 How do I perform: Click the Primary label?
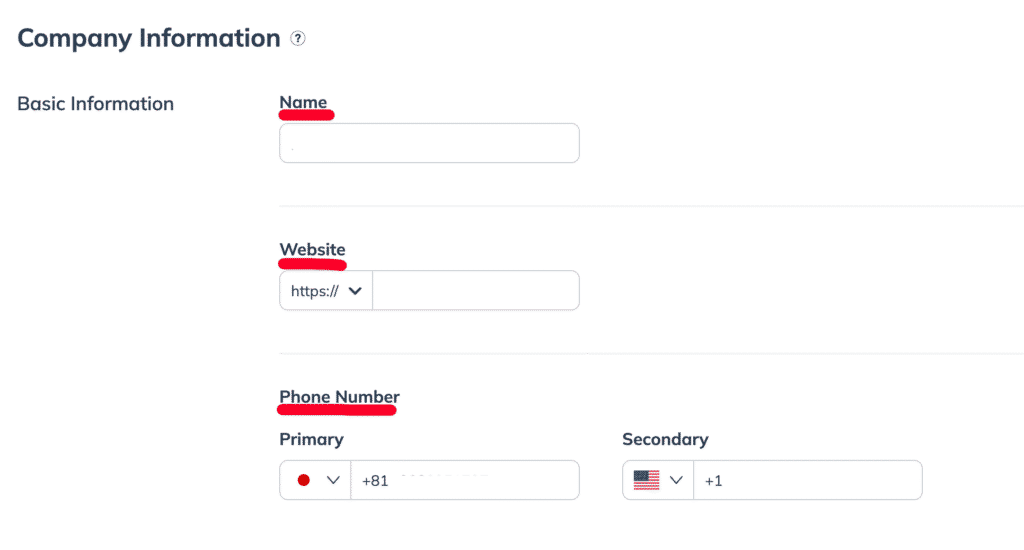point(311,439)
